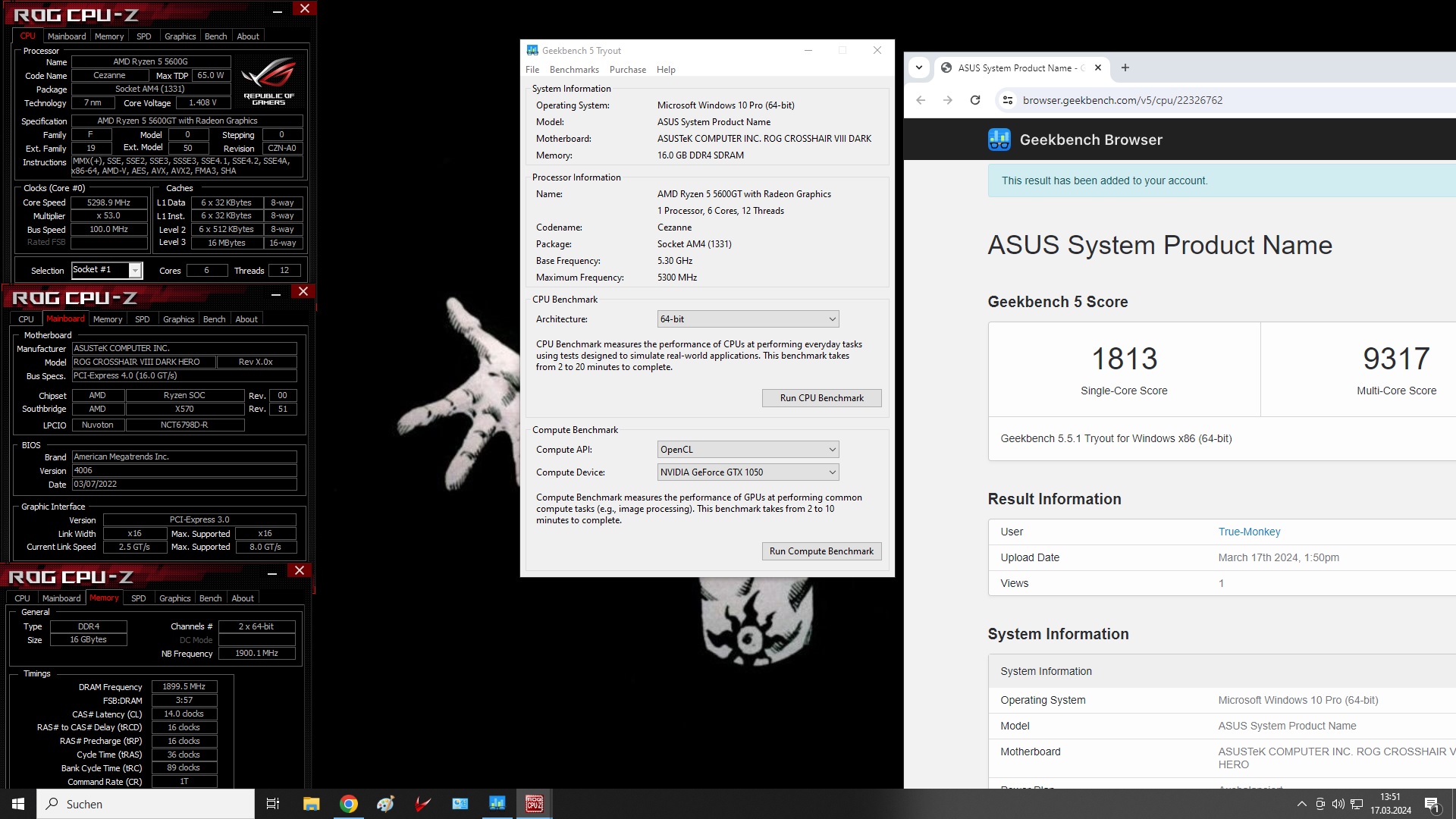This screenshot has height=819, width=1456.
Task: Close the ASUS System Product Name tab
Action: (1097, 67)
